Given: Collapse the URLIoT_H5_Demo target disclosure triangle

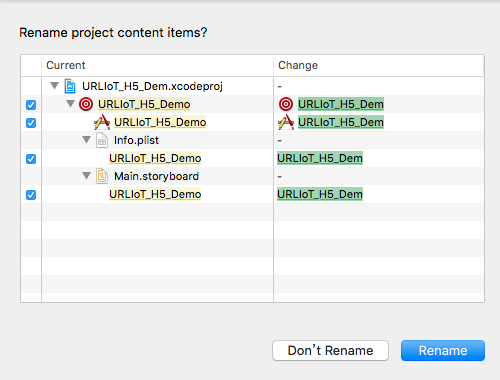Looking at the screenshot, I should pos(70,104).
